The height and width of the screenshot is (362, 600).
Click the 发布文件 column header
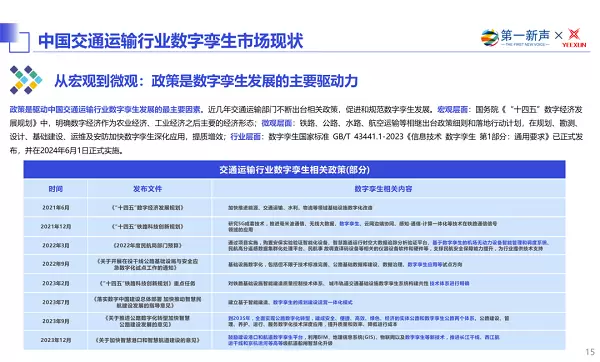tap(148, 189)
